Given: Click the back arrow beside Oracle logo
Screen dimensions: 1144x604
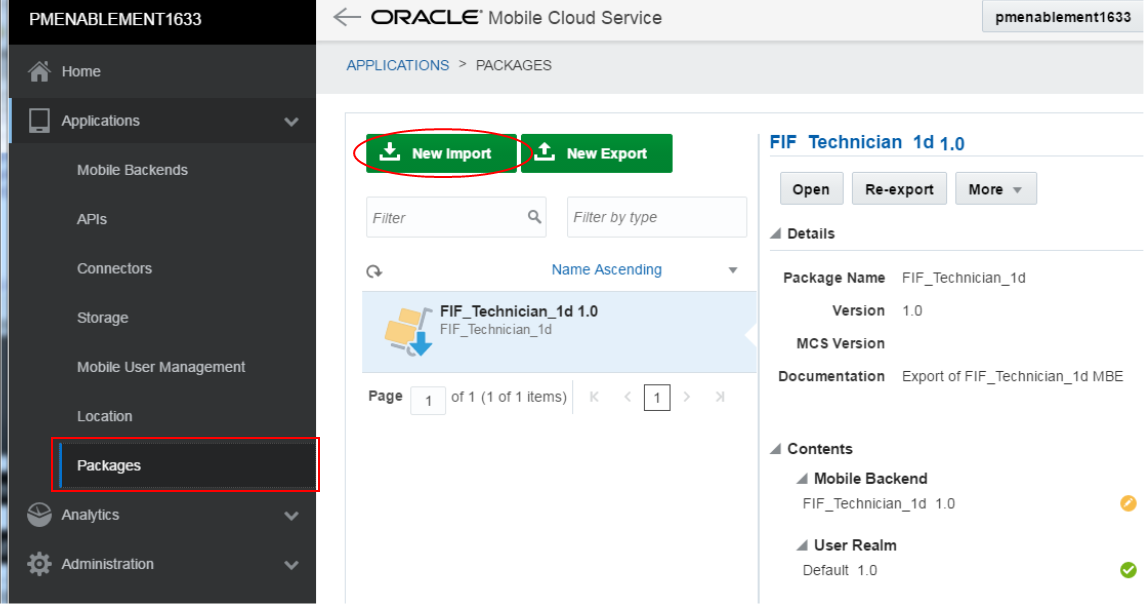Looking at the screenshot, I should (x=347, y=17).
